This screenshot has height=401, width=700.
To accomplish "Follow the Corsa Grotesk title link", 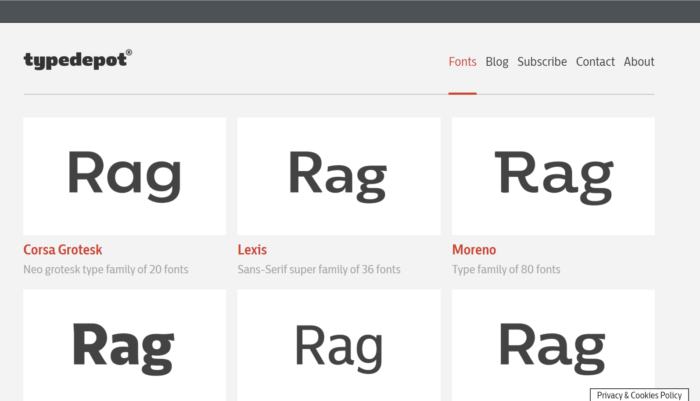I will coord(62,250).
